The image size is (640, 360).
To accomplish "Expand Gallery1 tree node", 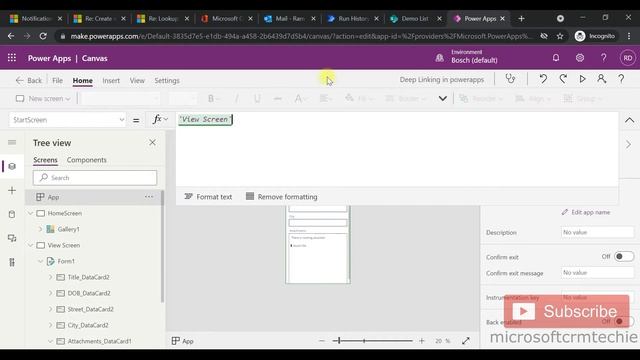I will pos(40,229).
